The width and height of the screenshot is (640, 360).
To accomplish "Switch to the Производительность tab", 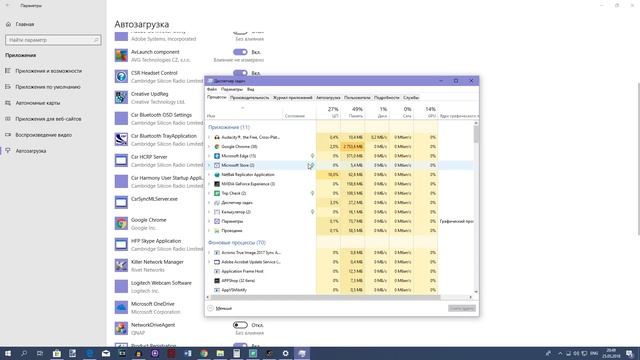I will (249, 98).
